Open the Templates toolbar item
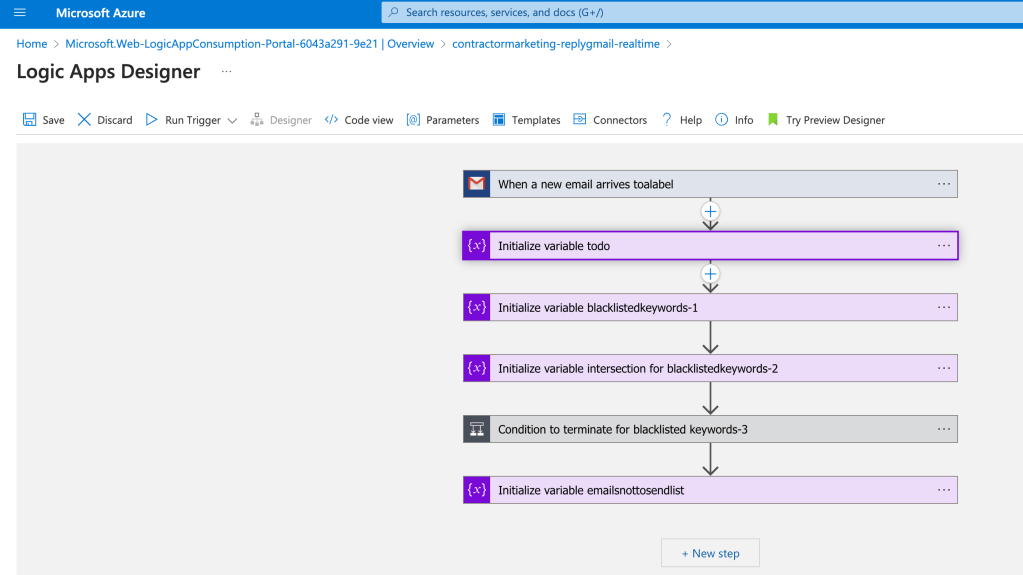 527,119
